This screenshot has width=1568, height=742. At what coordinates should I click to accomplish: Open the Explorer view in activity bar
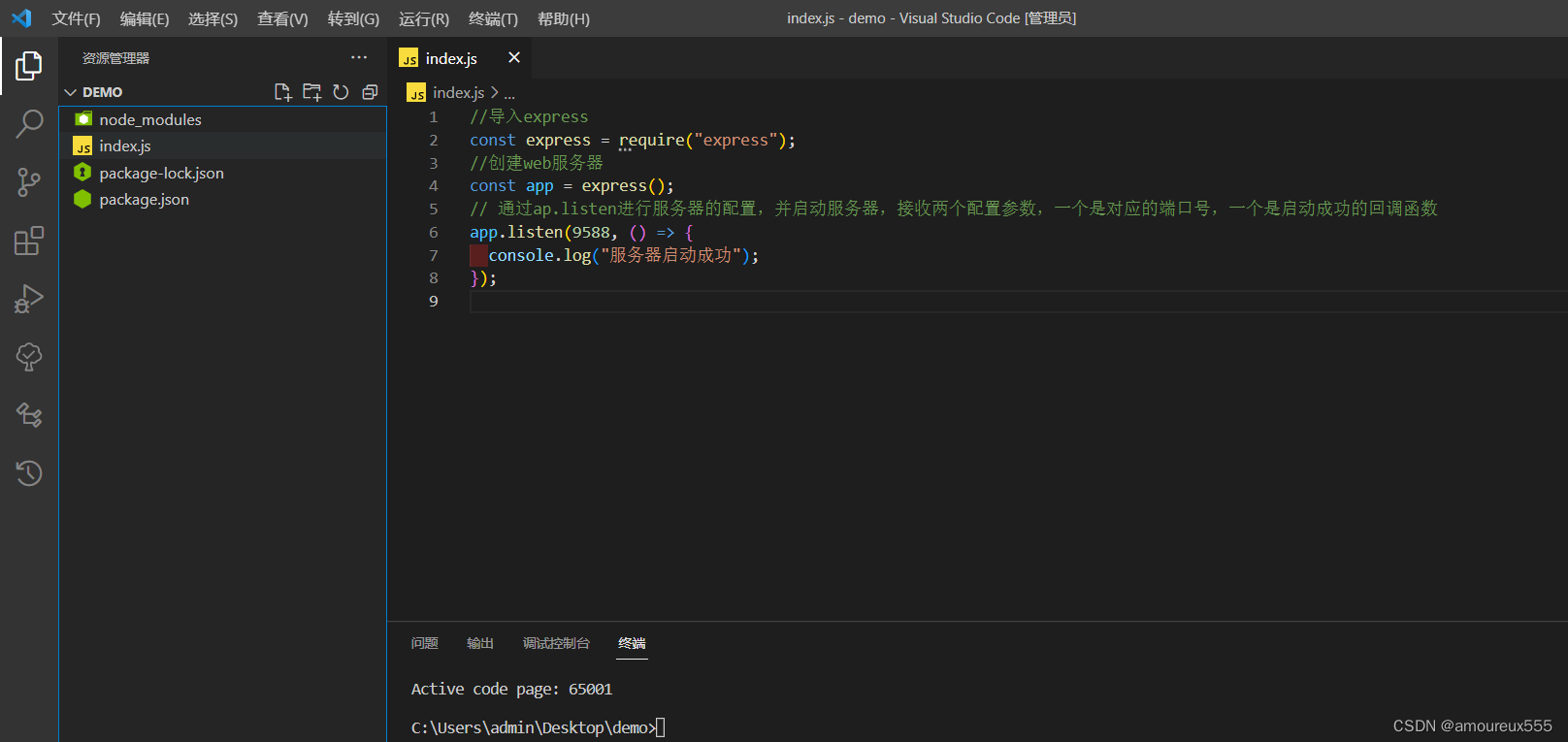coord(29,66)
